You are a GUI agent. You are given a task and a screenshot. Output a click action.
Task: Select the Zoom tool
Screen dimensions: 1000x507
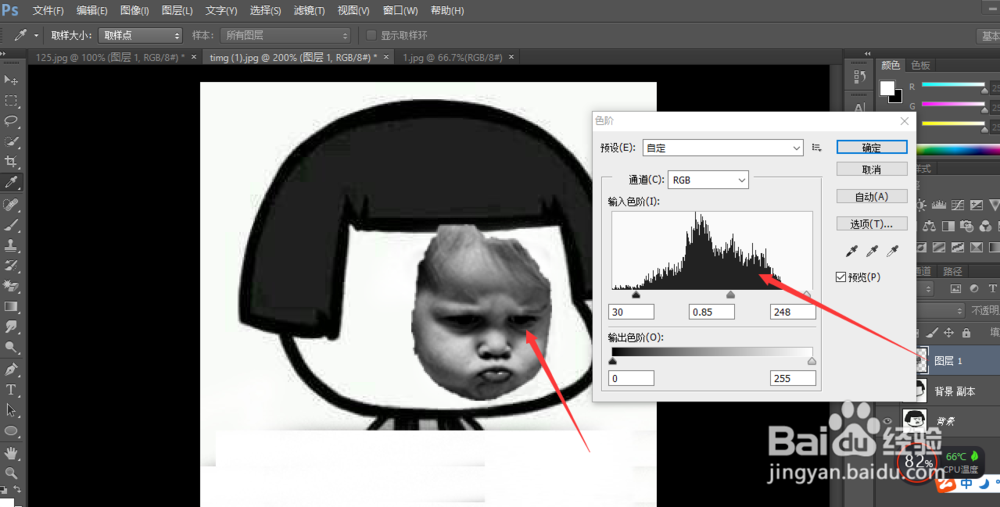tap(11, 473)
